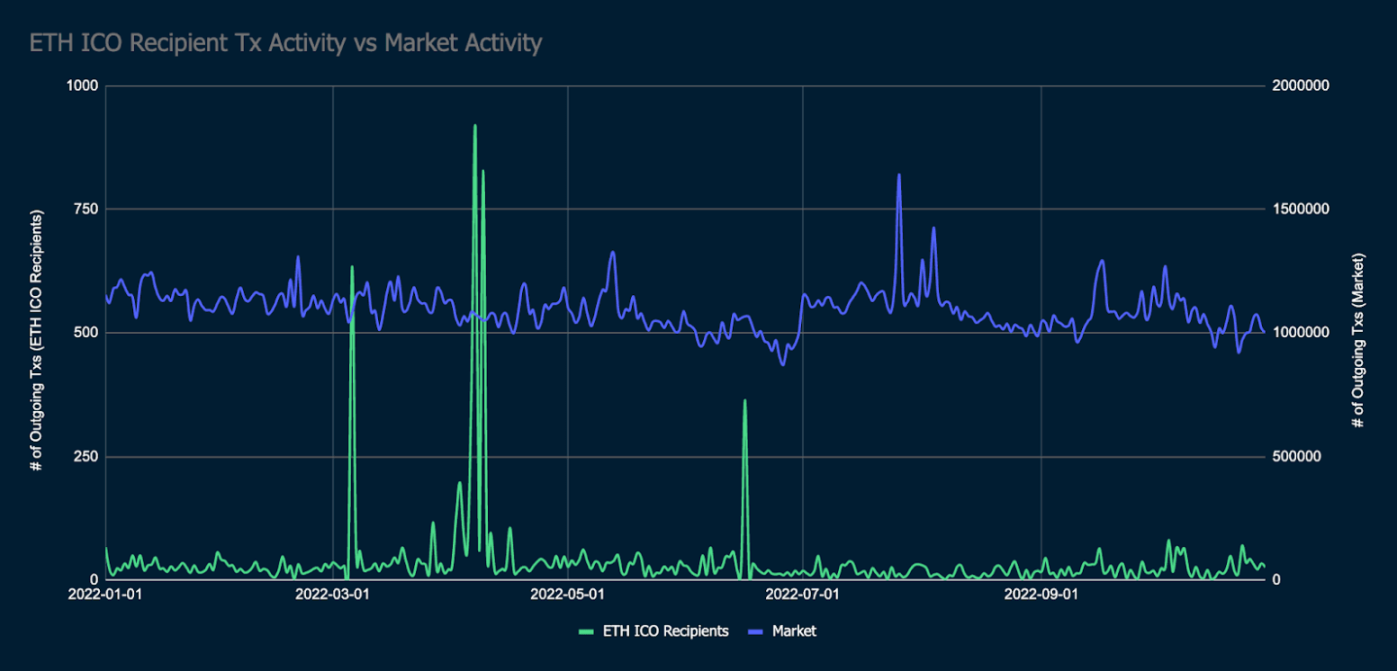Click the highest blue Market line peak
This screenshot has height=671, width=1397.
[899, 175]
